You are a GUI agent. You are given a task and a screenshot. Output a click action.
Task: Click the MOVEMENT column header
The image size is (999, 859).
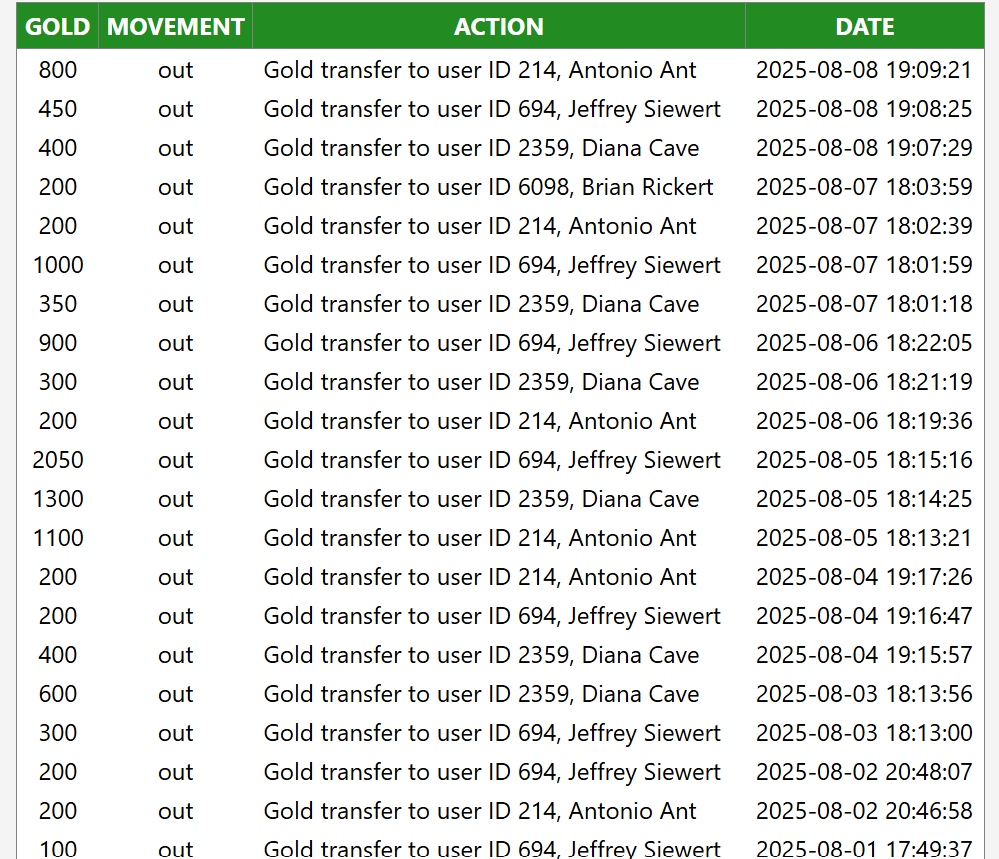[176, 27]
